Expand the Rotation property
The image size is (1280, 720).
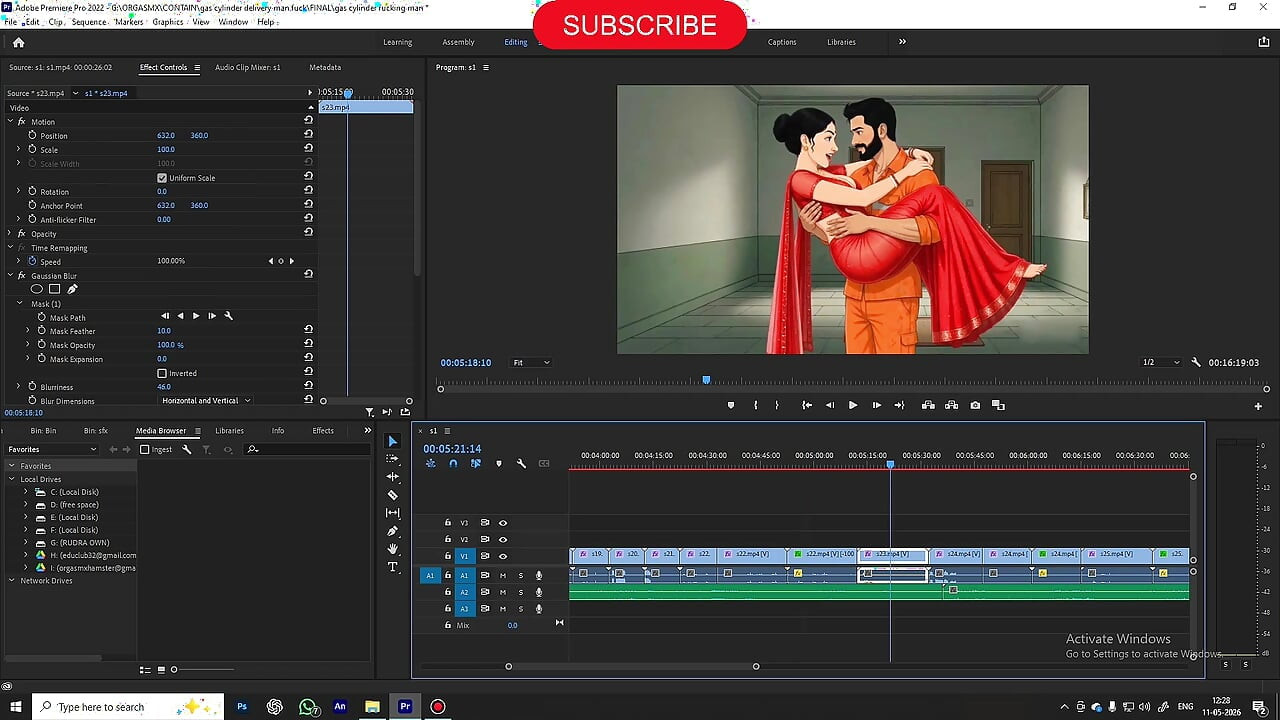click(x=18, y=192)
